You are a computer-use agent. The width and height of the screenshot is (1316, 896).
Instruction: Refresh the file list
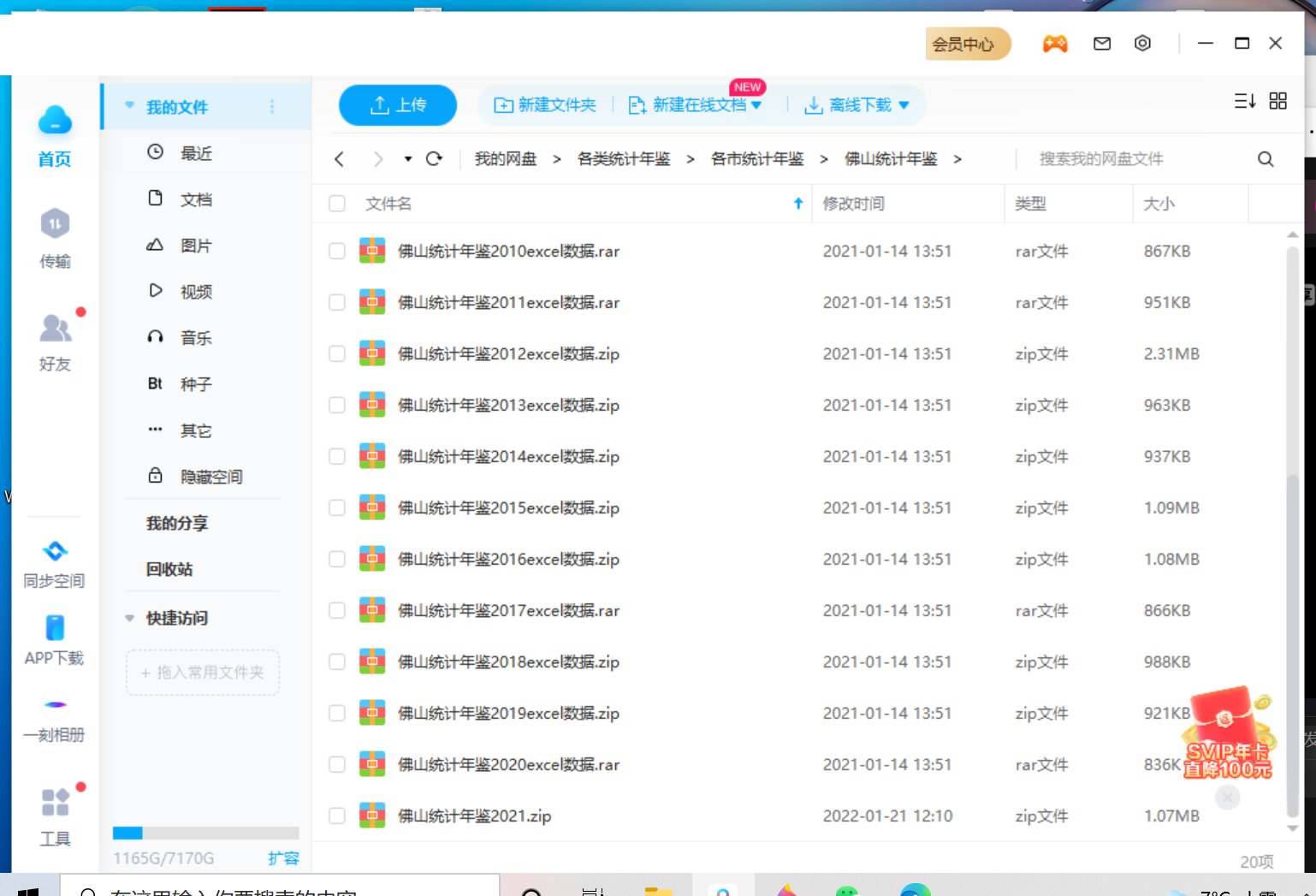[435, 158]
